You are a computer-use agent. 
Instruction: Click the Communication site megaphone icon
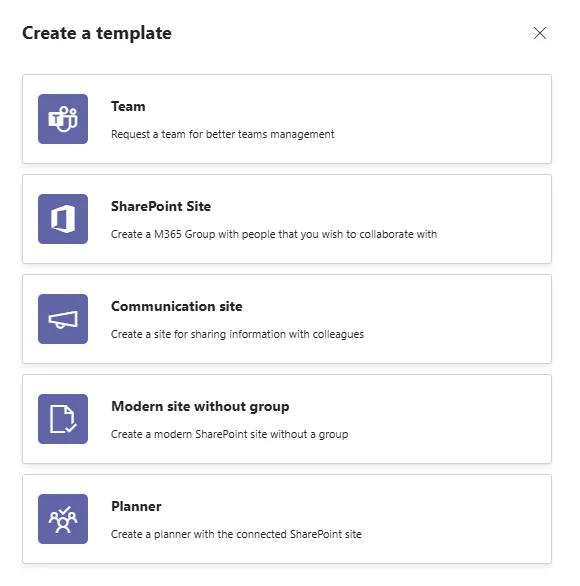pos(63,319)
